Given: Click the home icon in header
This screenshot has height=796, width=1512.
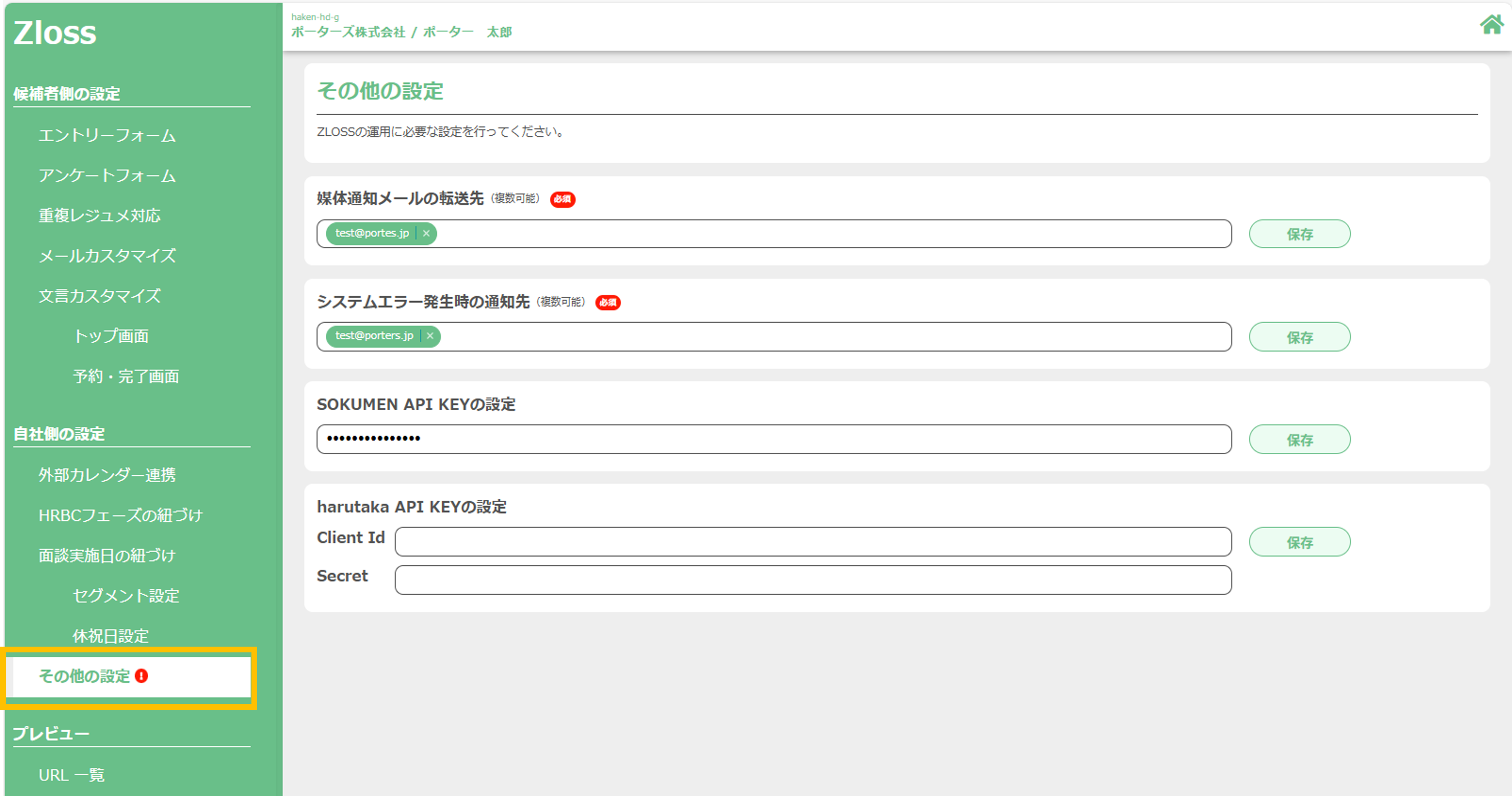Looking at the screenshot, I should pos(1491,25).
